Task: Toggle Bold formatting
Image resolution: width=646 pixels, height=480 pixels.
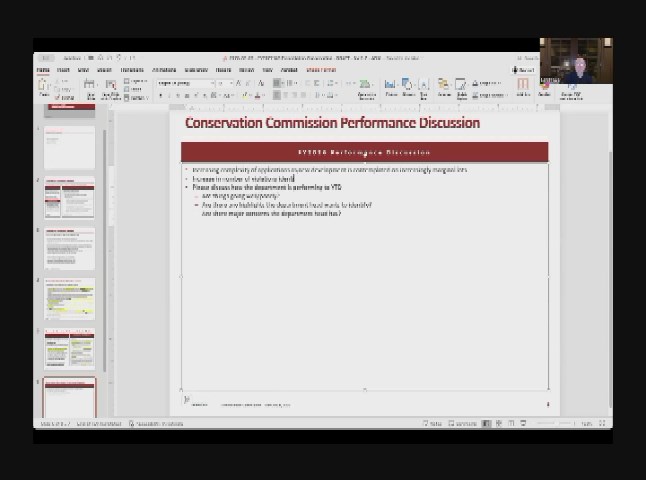Action: coord(162,96)
